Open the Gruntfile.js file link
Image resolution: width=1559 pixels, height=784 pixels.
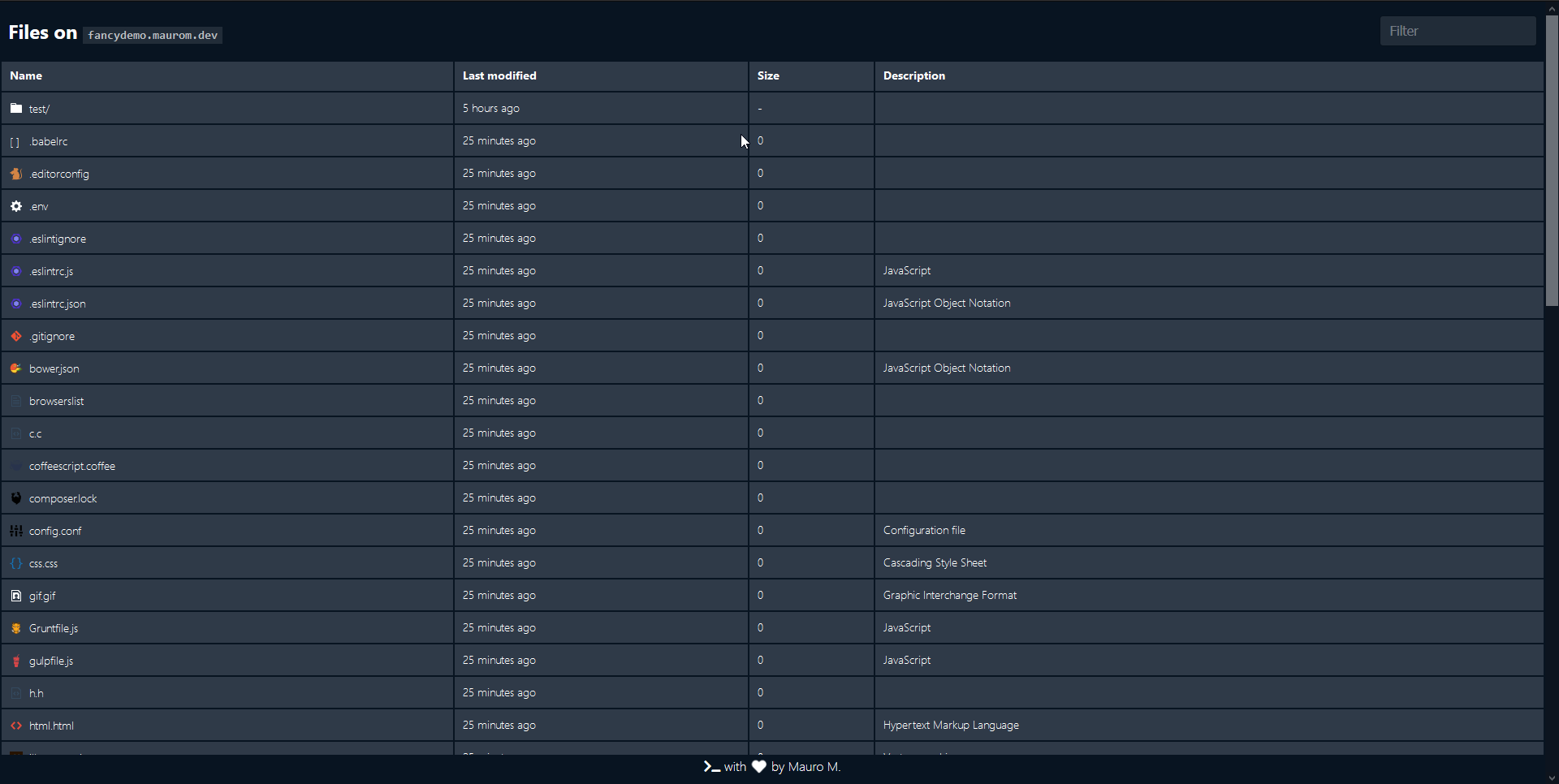(x=54, y=628)
